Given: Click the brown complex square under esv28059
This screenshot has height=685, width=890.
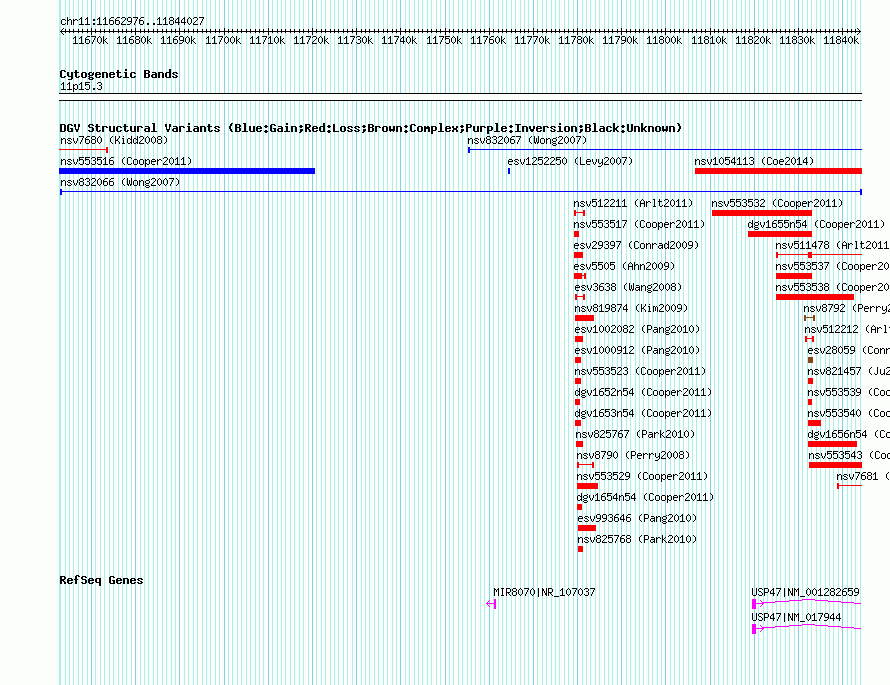Looking at the screenshot, I should tap(811, 360).
